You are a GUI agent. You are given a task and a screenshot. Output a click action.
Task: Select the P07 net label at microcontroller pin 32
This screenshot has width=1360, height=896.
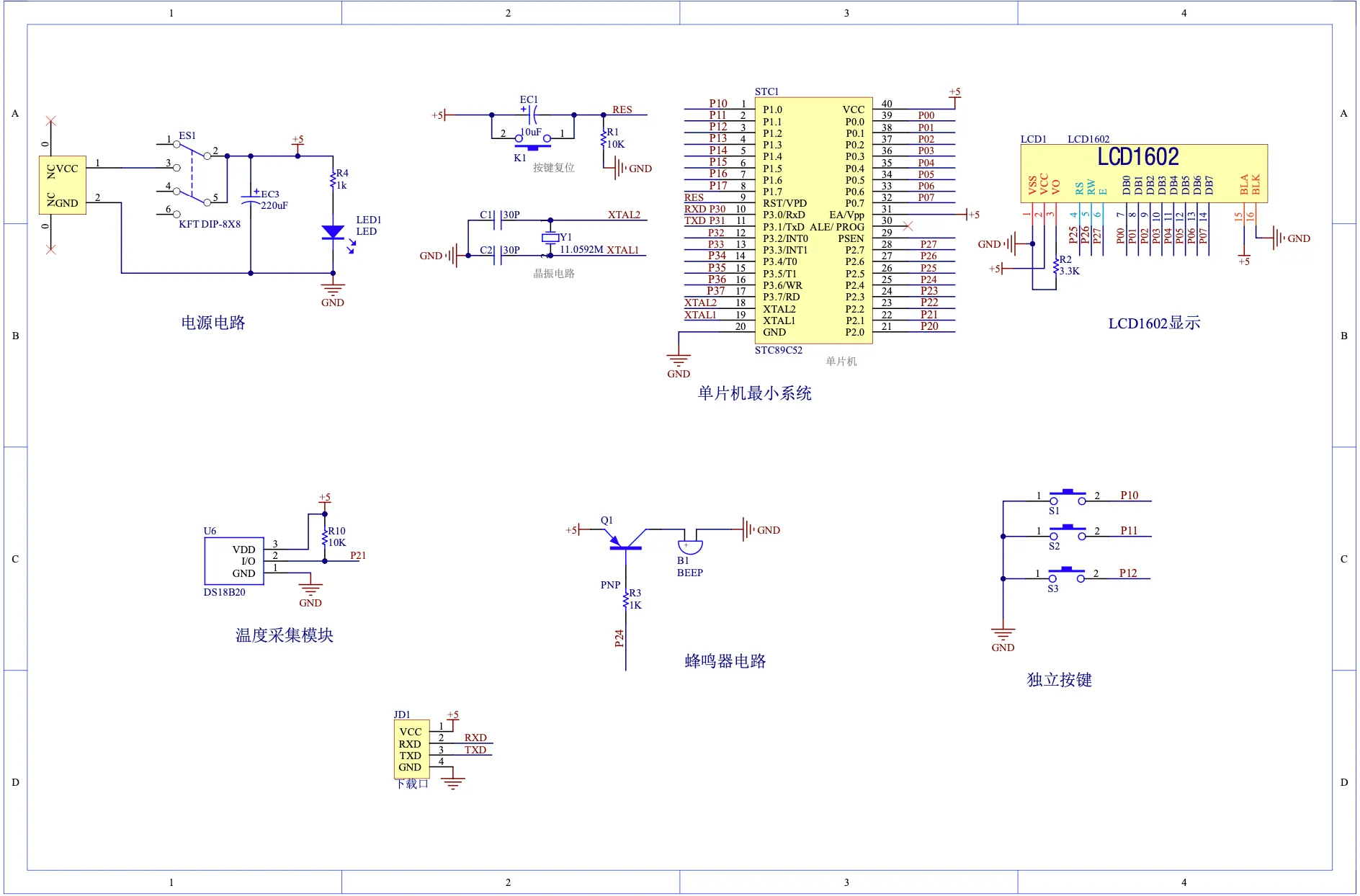(x=926, y=197)
